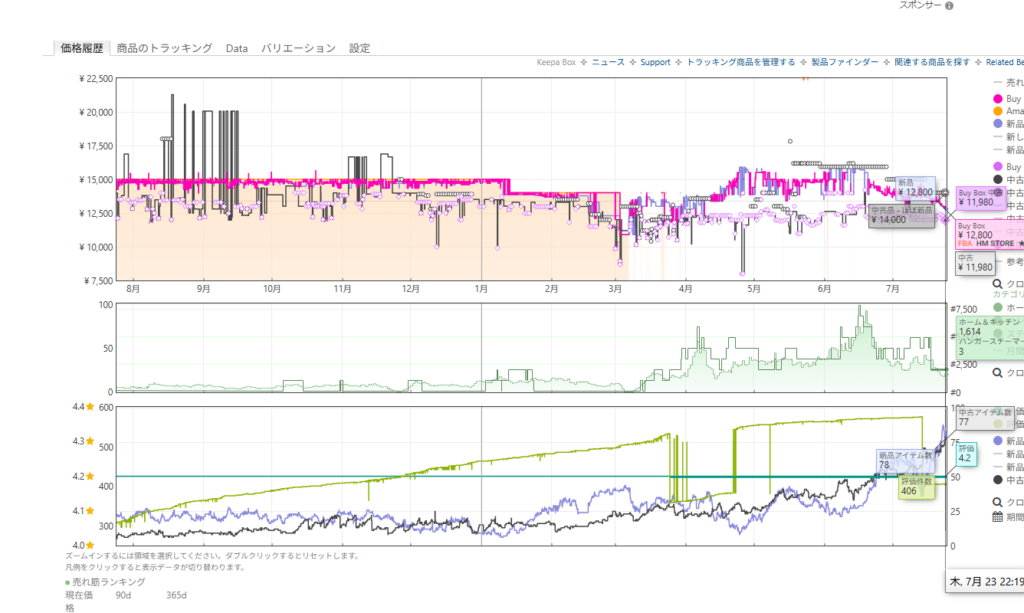Viewport: 1024px width, 613px height.
Task: Click the 評価件数 406 tooltip
Action: click(916, 487)
